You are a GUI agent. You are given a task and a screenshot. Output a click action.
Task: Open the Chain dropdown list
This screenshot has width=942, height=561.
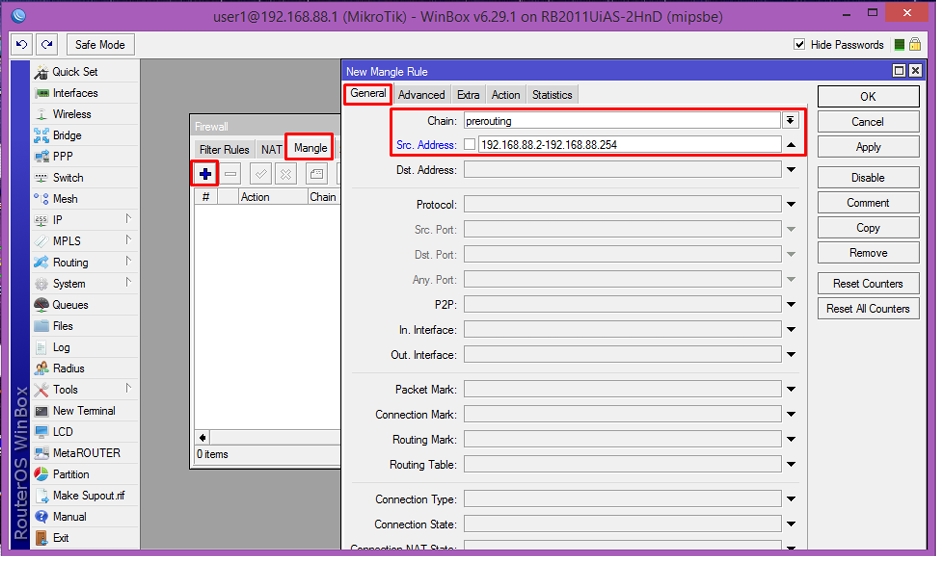click(x=791, y=121)
